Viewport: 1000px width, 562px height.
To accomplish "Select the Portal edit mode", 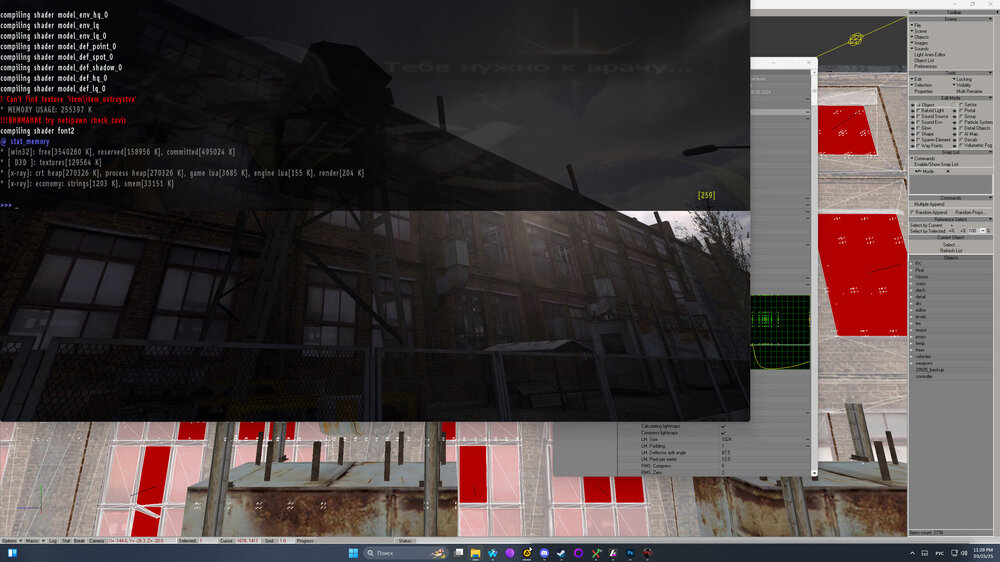I will tap(967, 110).
